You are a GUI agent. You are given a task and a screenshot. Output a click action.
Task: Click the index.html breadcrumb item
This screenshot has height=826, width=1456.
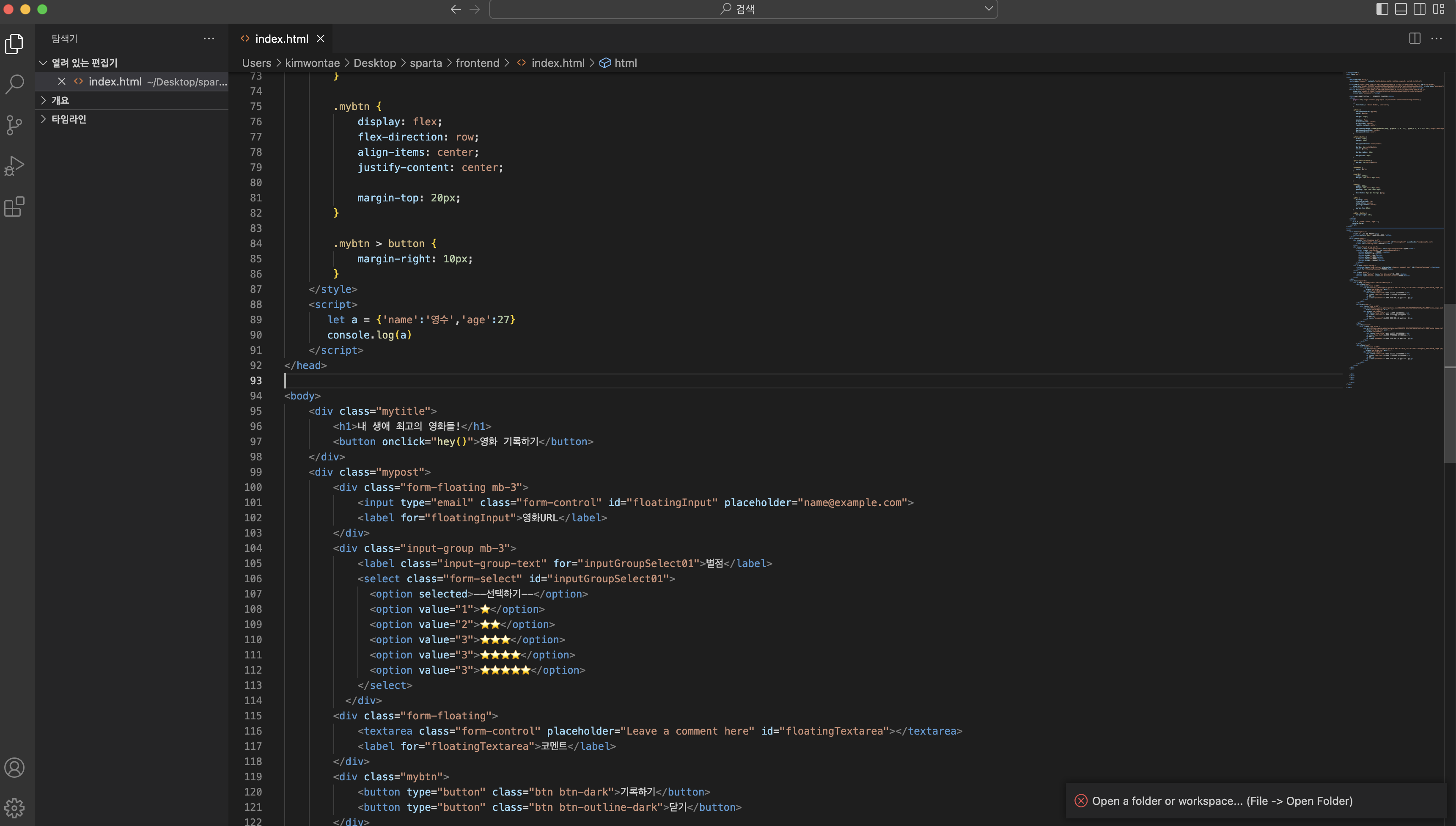point(558,63)
